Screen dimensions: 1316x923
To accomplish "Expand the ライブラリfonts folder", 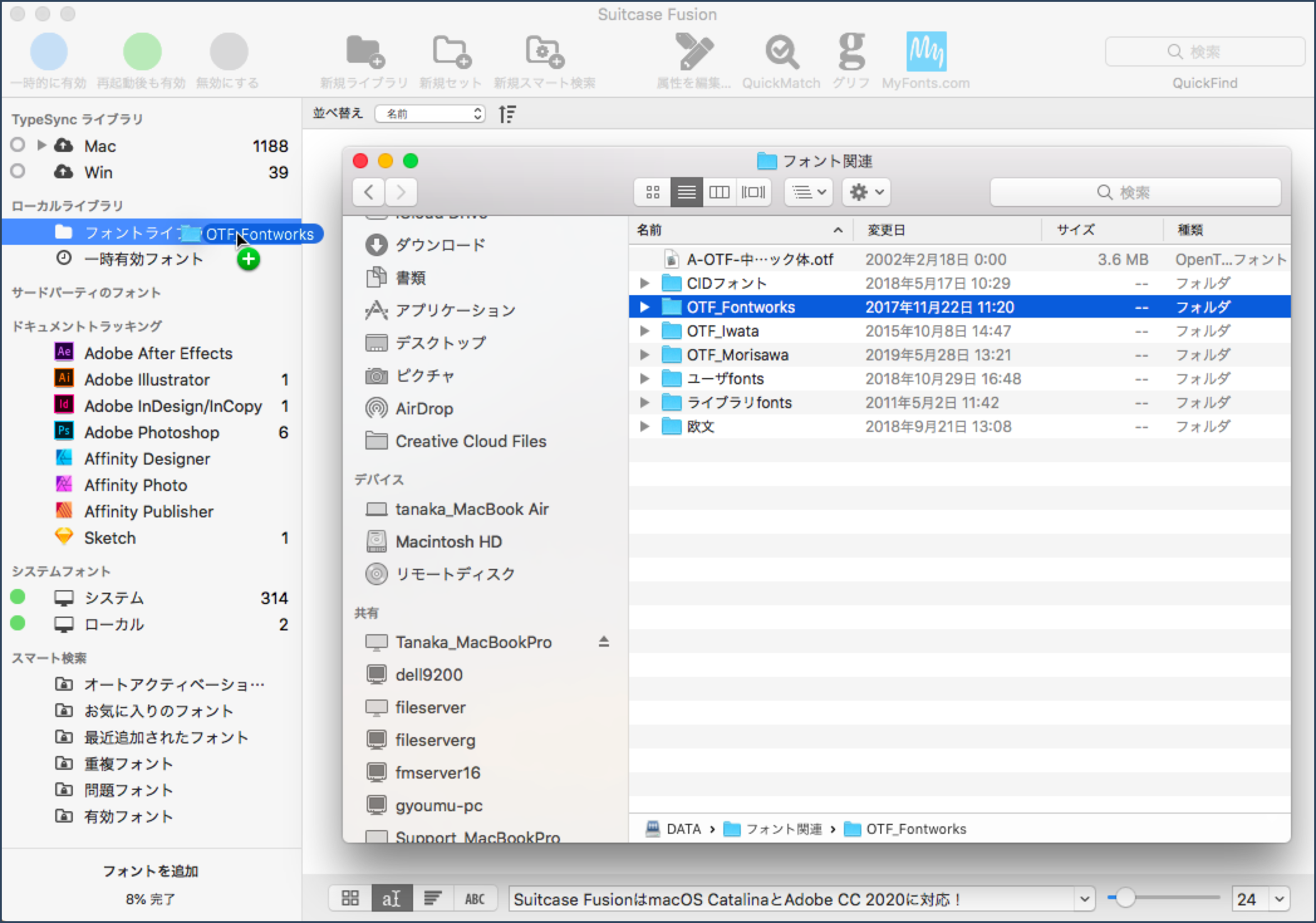I will pos(644,402).
